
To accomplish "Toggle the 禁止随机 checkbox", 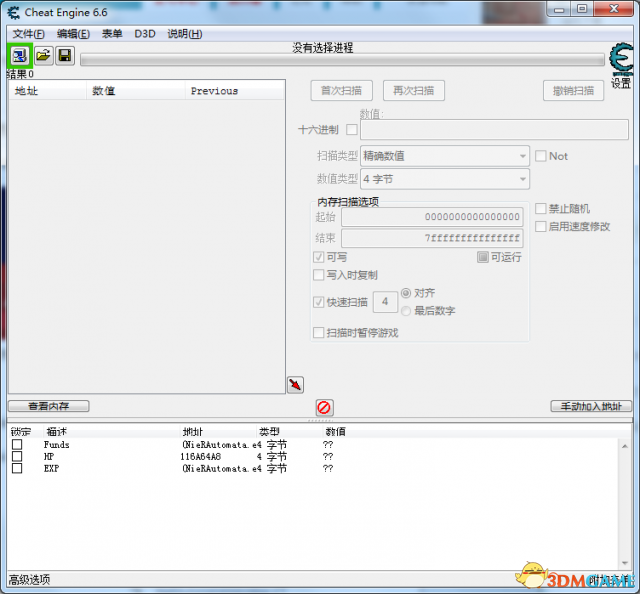I will coord(540,209).
